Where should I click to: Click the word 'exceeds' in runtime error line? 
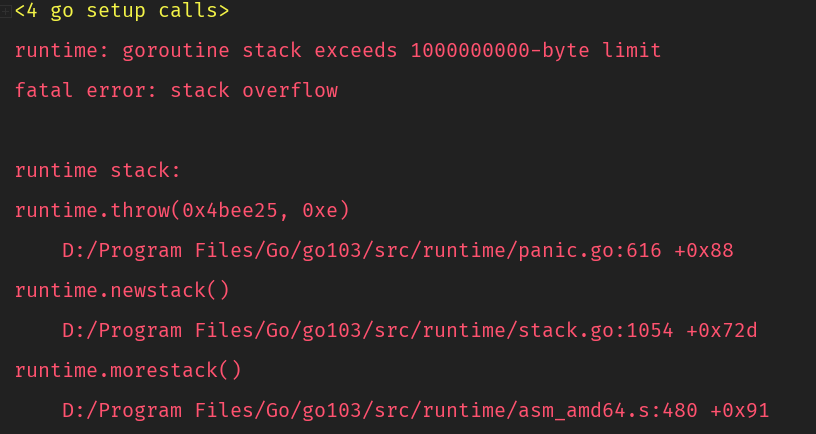coord(356,50)
